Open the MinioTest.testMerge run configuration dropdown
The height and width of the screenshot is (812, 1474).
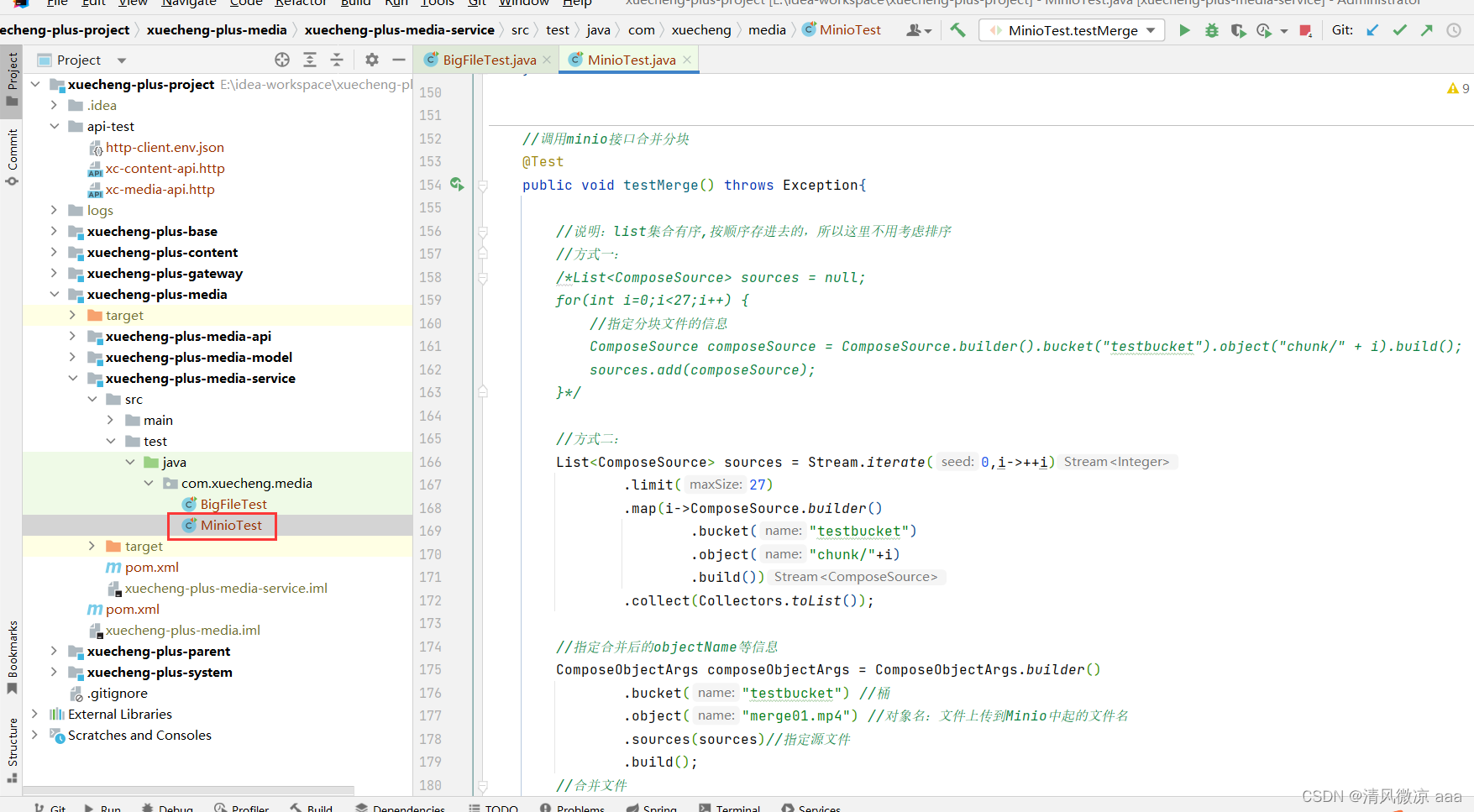coord(1072,30)
